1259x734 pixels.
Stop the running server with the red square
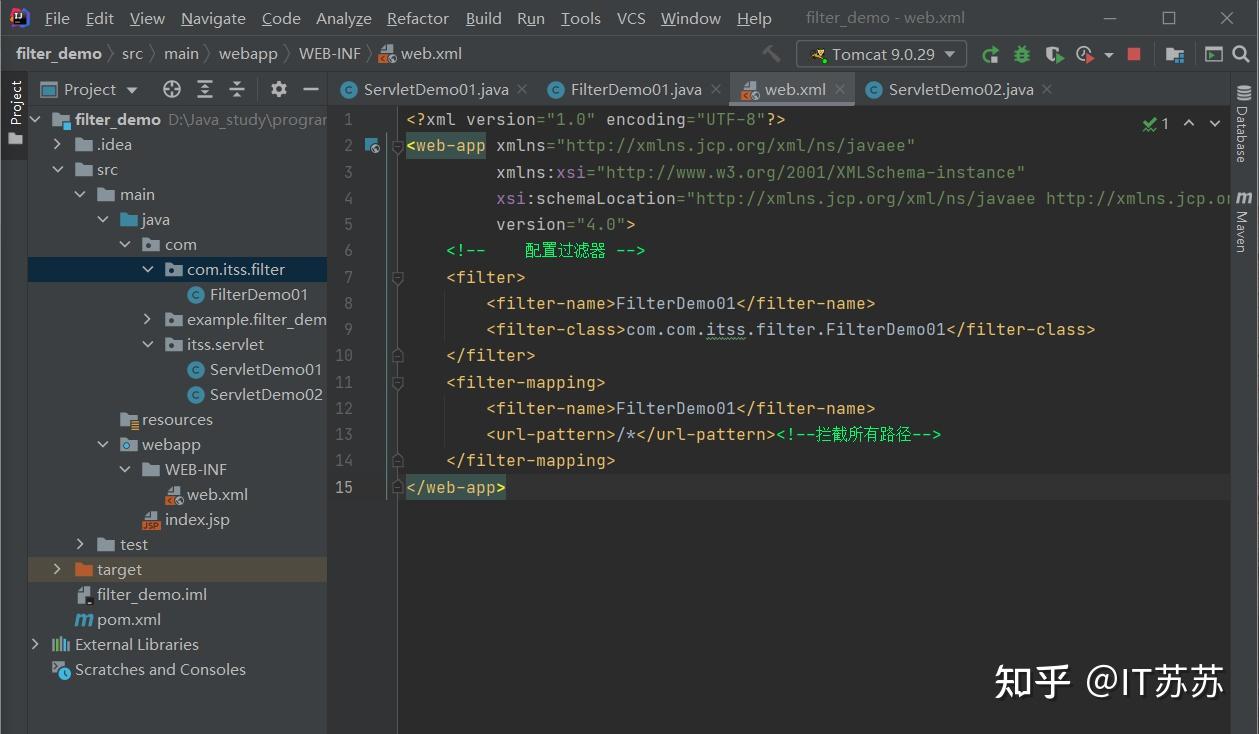pyautogui.click(x=1134, y=54)
